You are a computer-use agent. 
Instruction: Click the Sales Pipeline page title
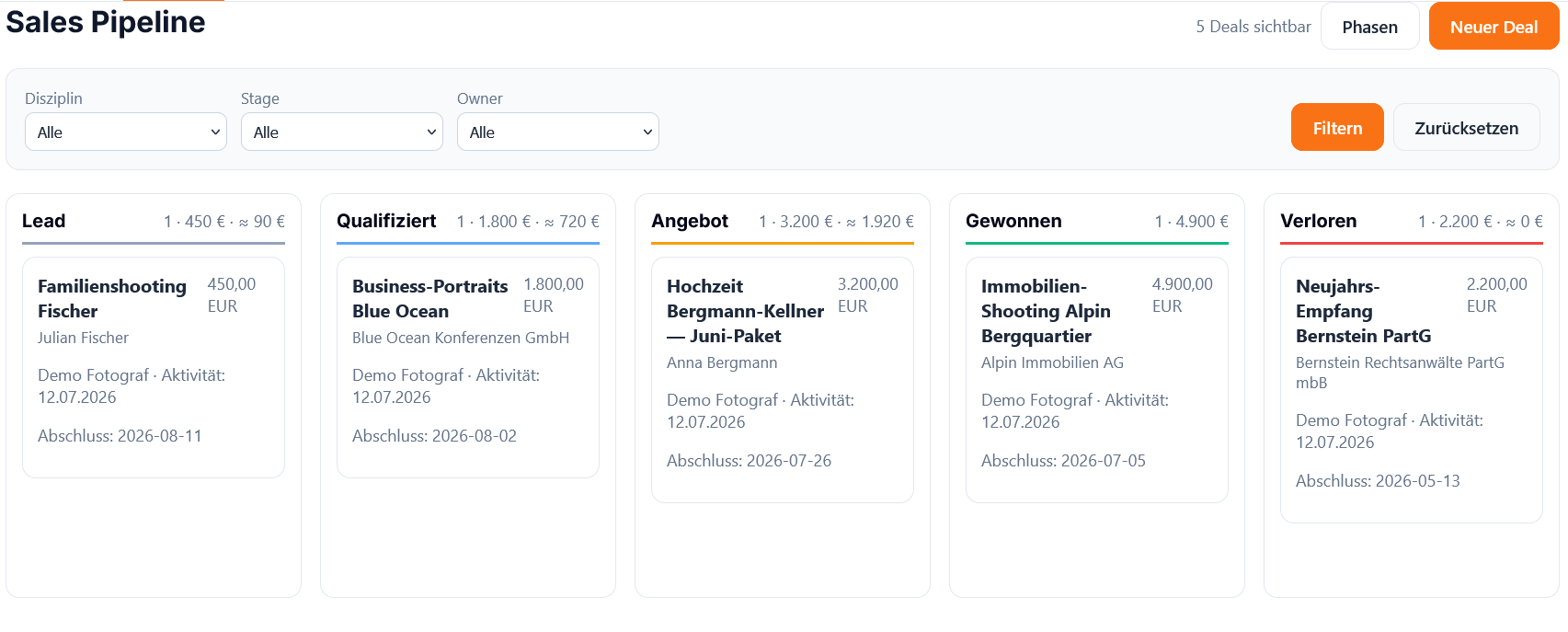pos(106,21)
